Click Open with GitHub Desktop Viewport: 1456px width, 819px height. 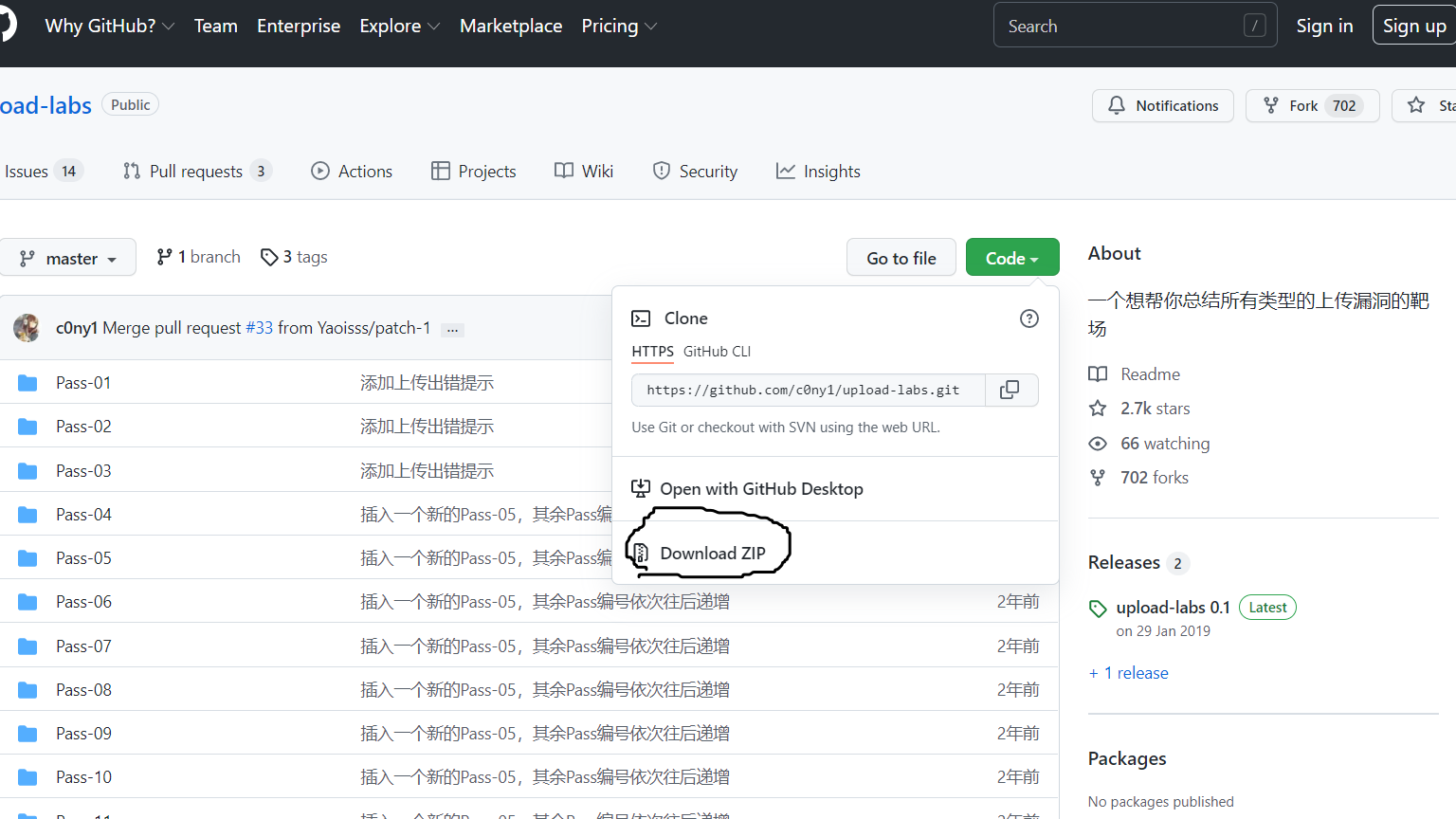coord(747,489)
